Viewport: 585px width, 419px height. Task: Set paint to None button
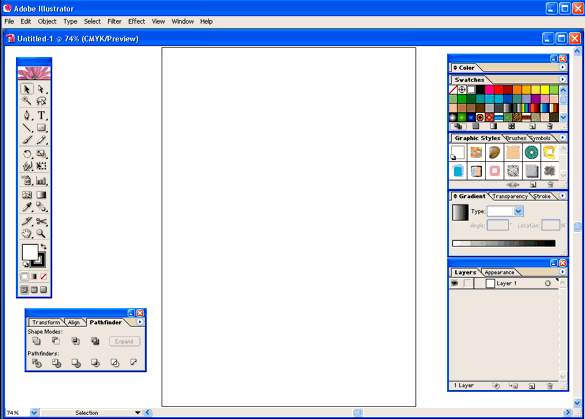44,276
